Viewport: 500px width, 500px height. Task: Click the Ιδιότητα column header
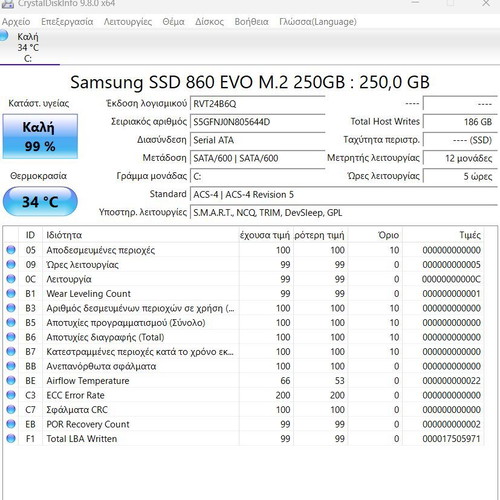(x=141, y=235)
